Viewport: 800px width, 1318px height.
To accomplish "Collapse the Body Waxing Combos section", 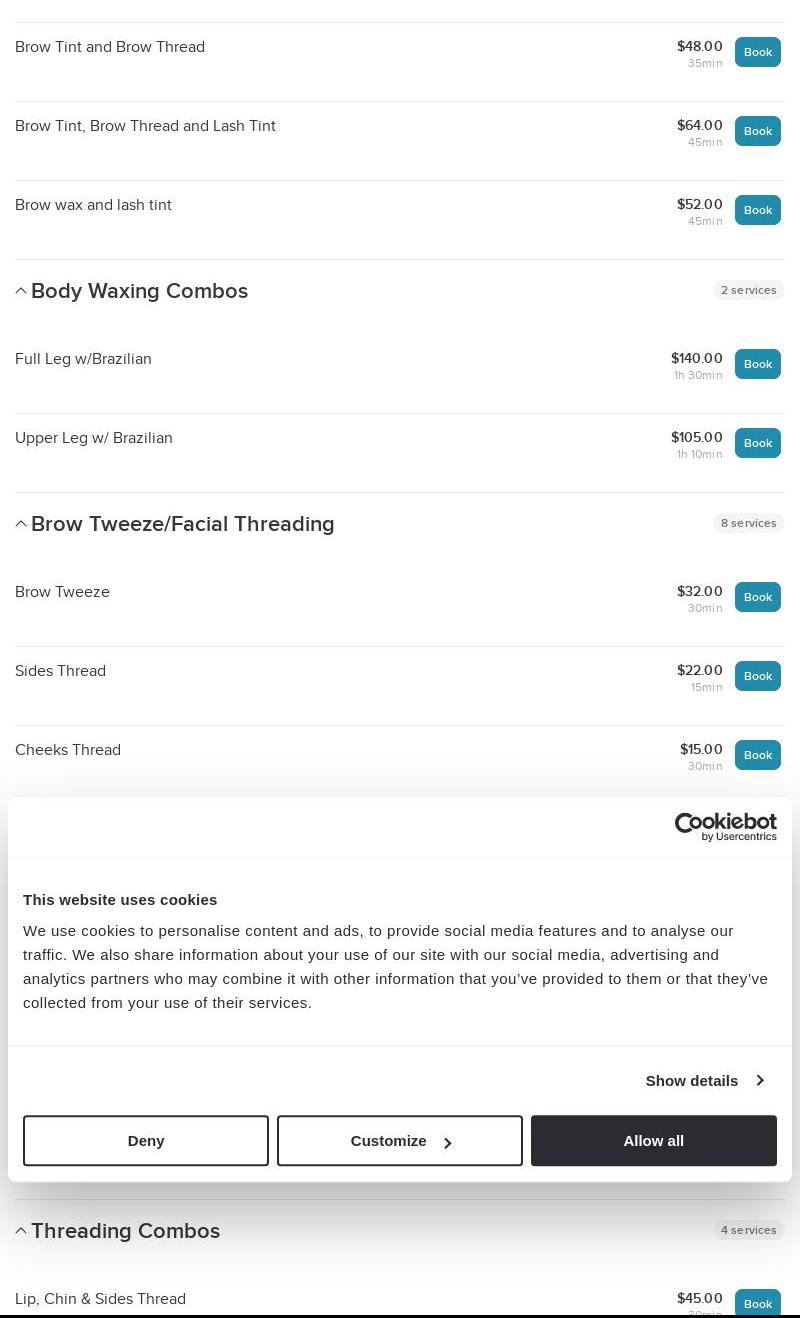I will pyautogui.click(x=21, y=291).
